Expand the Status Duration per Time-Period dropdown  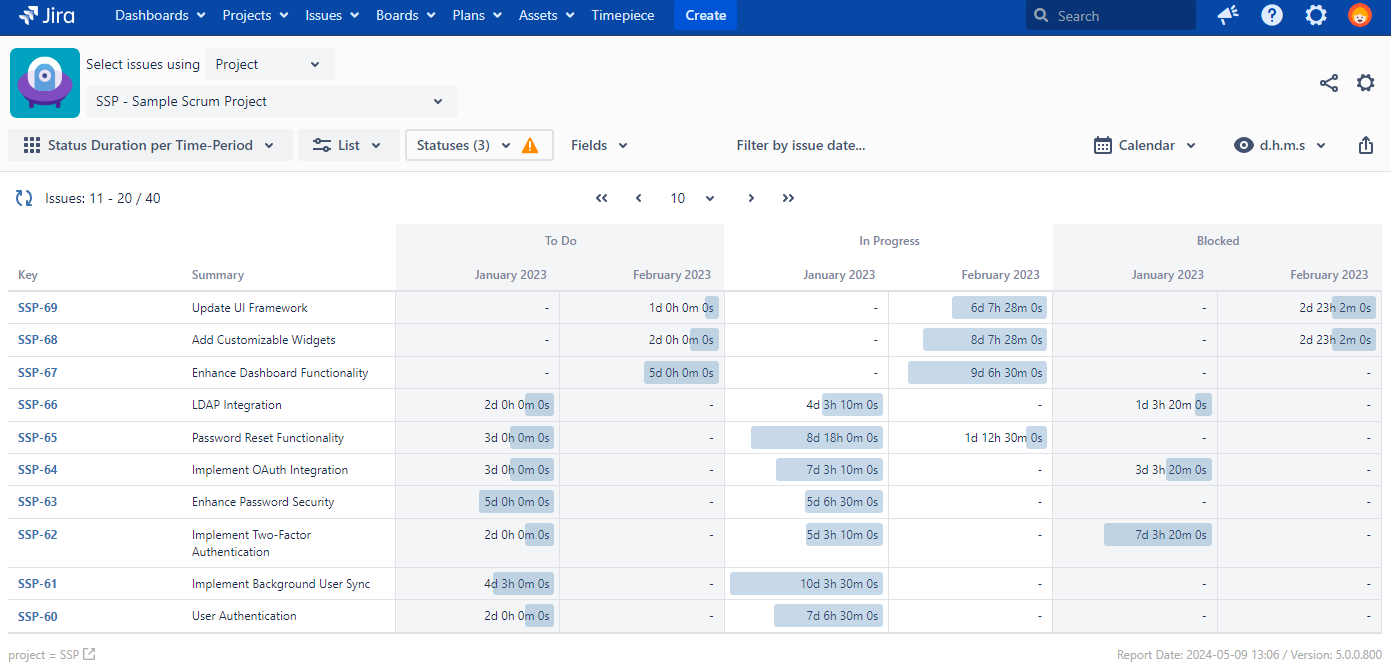click(x=150, y=145)
